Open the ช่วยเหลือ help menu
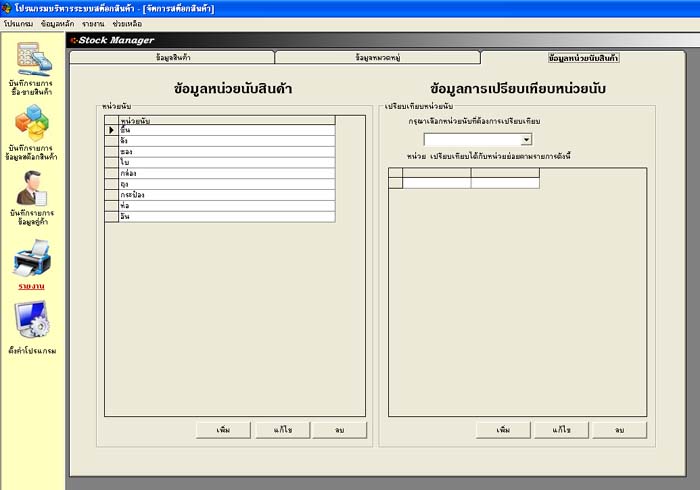 click(127, 22)
